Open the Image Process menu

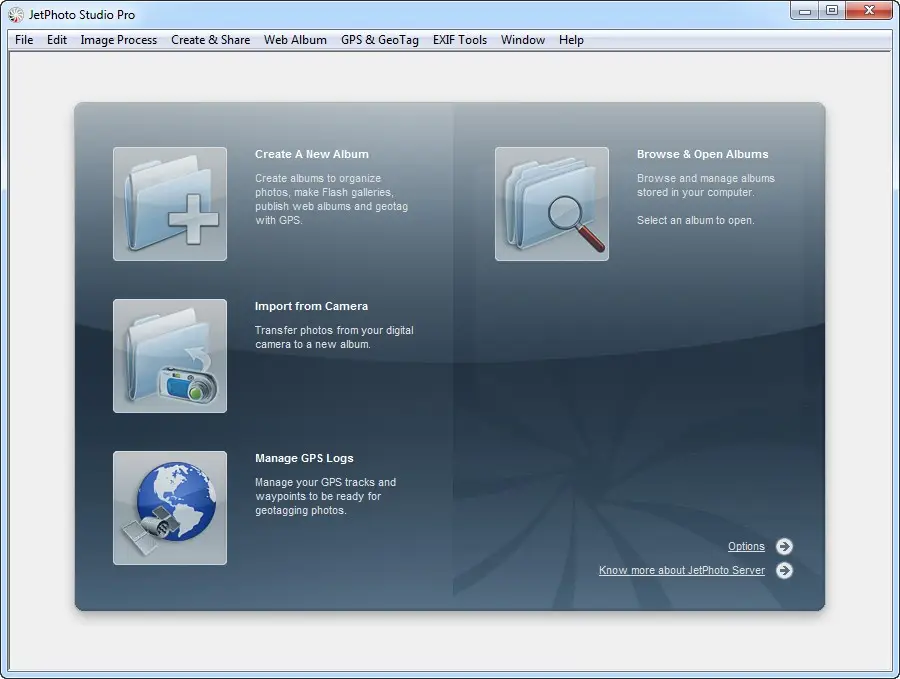tap(119, 40)
